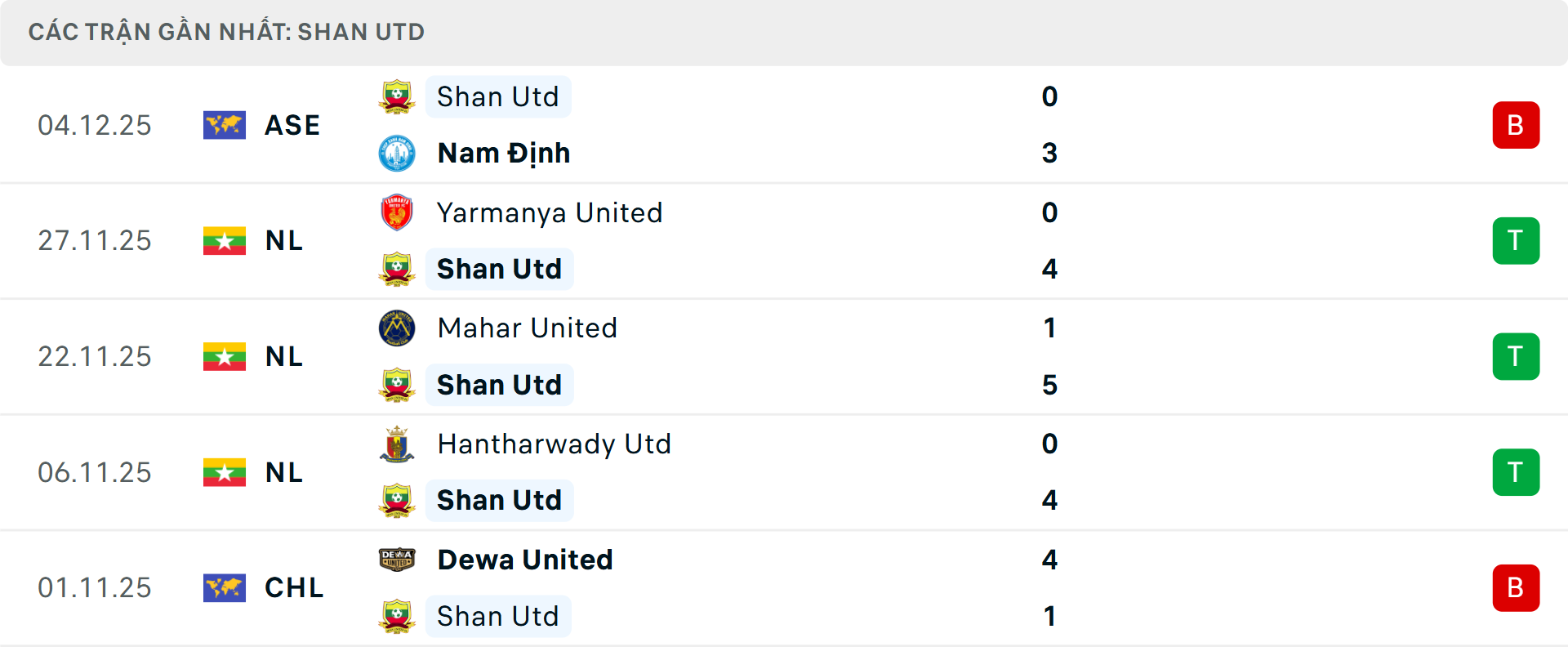The height and width of the screenshot is (647, 1568).
Task: Toggle the red B badge on the Dewa United row
Action: coord(1516,588)
